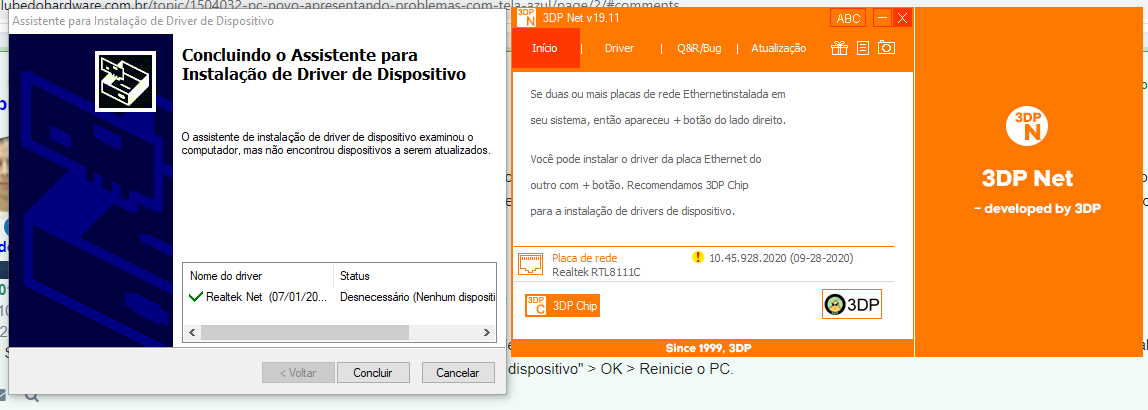Click the right arrow of the horizontal scrollbar

pos(486,332)
